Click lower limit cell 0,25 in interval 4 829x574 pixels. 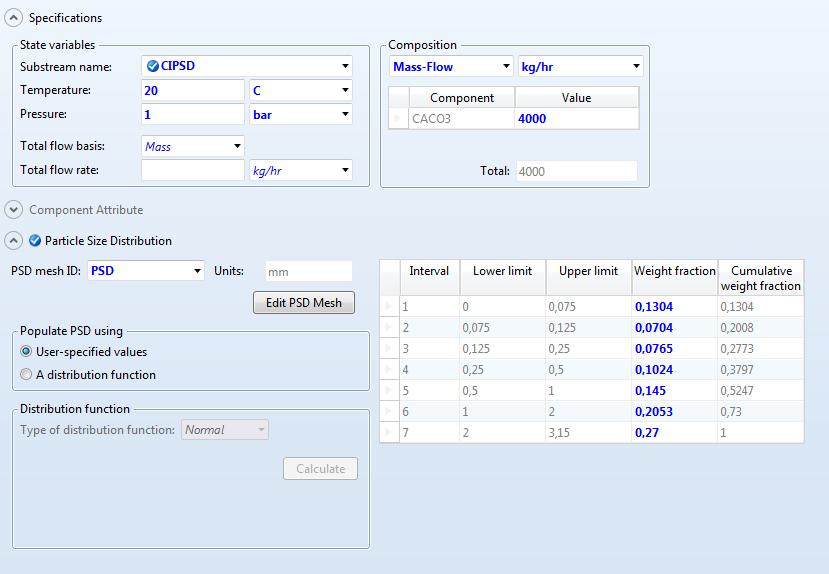pyautogui.click(x=502, y=369)
